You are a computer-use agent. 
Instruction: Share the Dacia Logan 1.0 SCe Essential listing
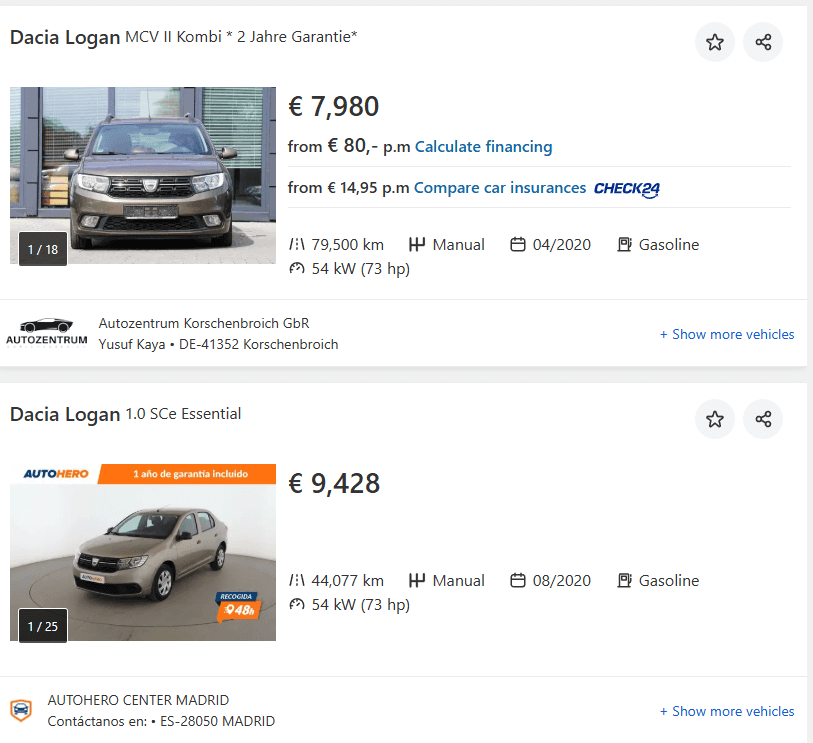point(763,419)
